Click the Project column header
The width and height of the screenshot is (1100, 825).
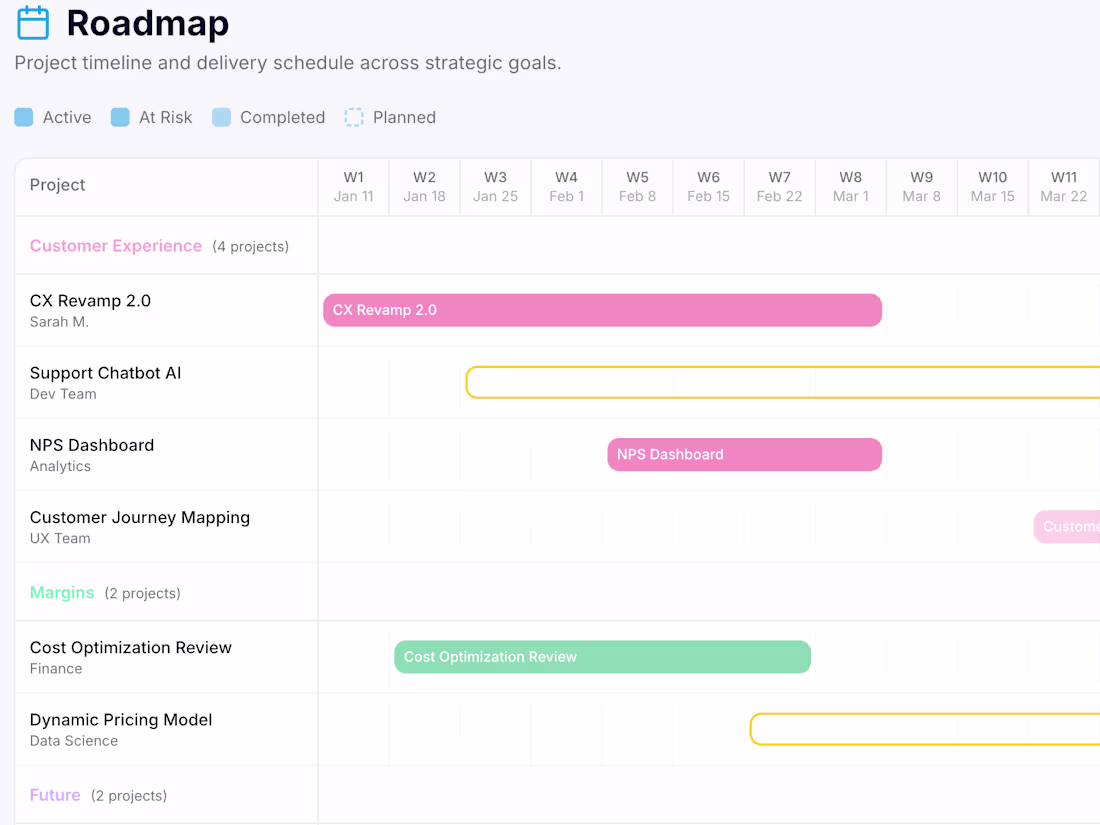[57, 185]
